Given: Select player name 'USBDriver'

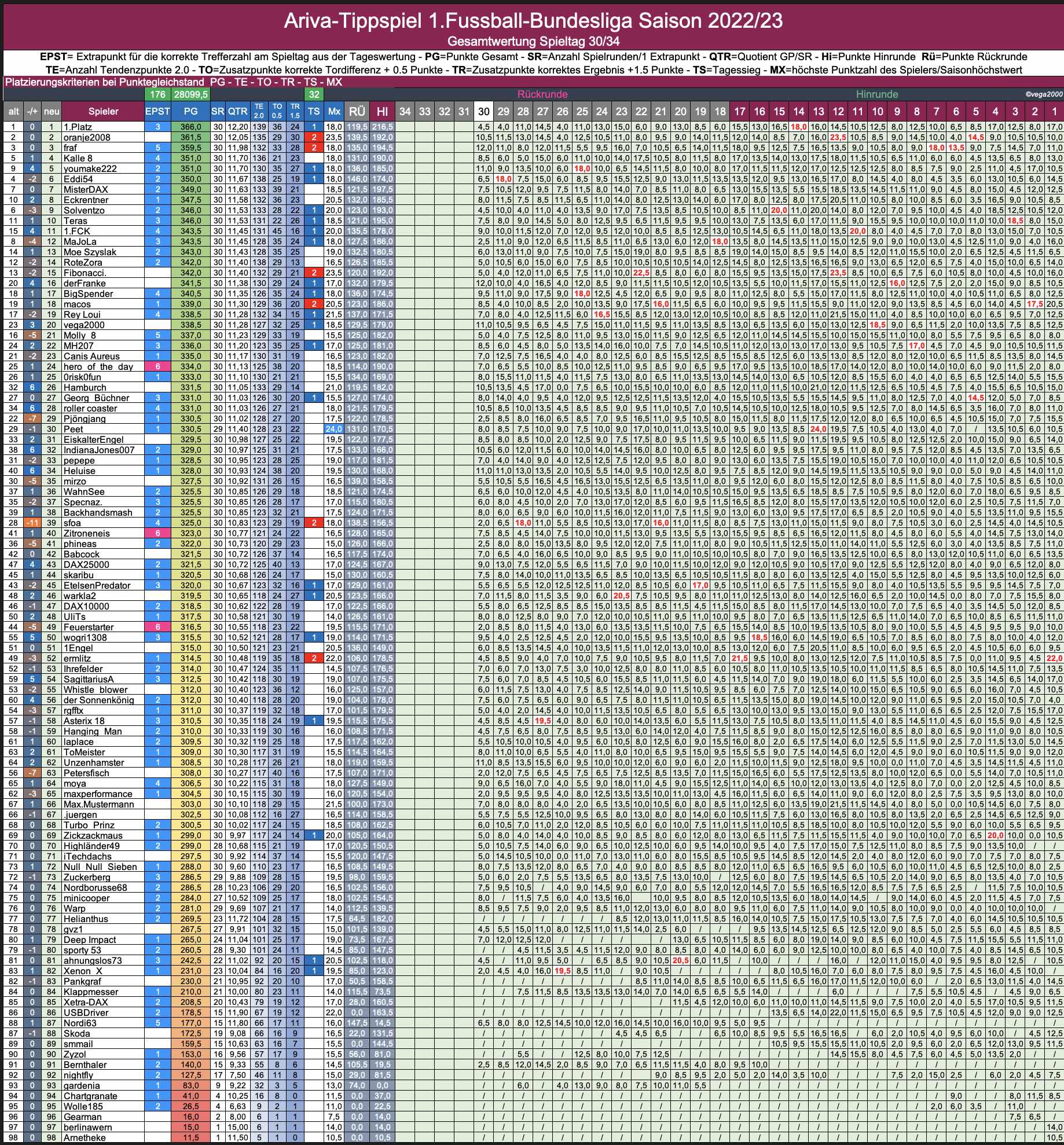Looking at the screenshot, I should point(86,1012).
